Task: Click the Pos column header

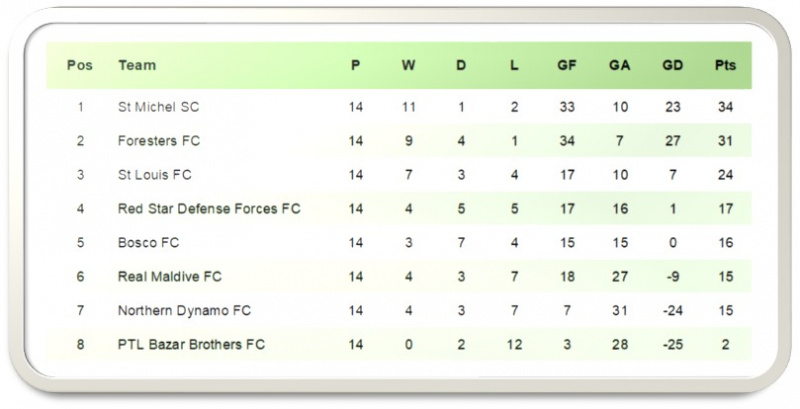Action: coord(80,65)
